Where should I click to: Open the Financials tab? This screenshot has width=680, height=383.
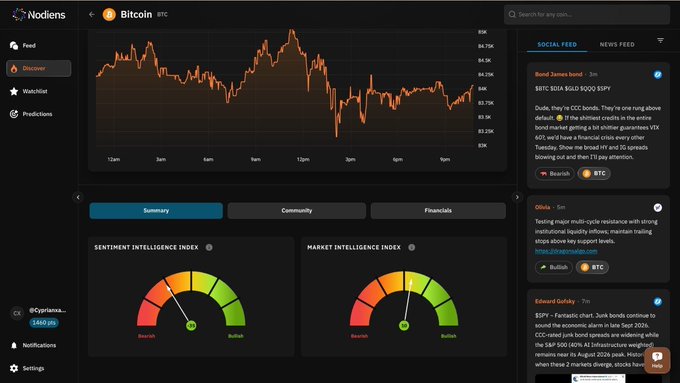point(438,210)
